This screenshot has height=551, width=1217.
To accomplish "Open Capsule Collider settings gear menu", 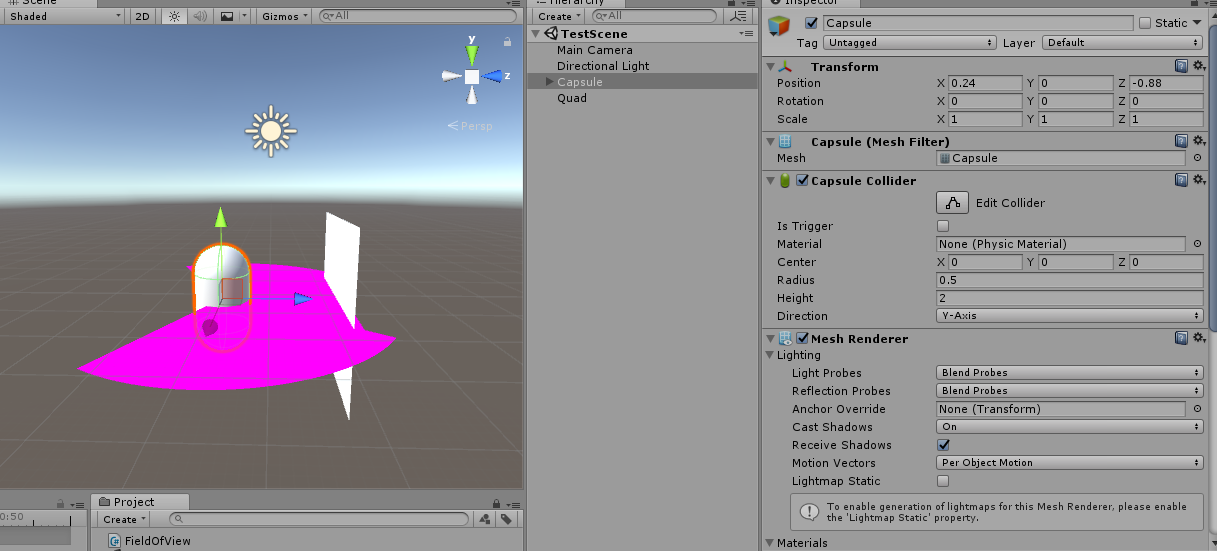I will pos(1197,181).
